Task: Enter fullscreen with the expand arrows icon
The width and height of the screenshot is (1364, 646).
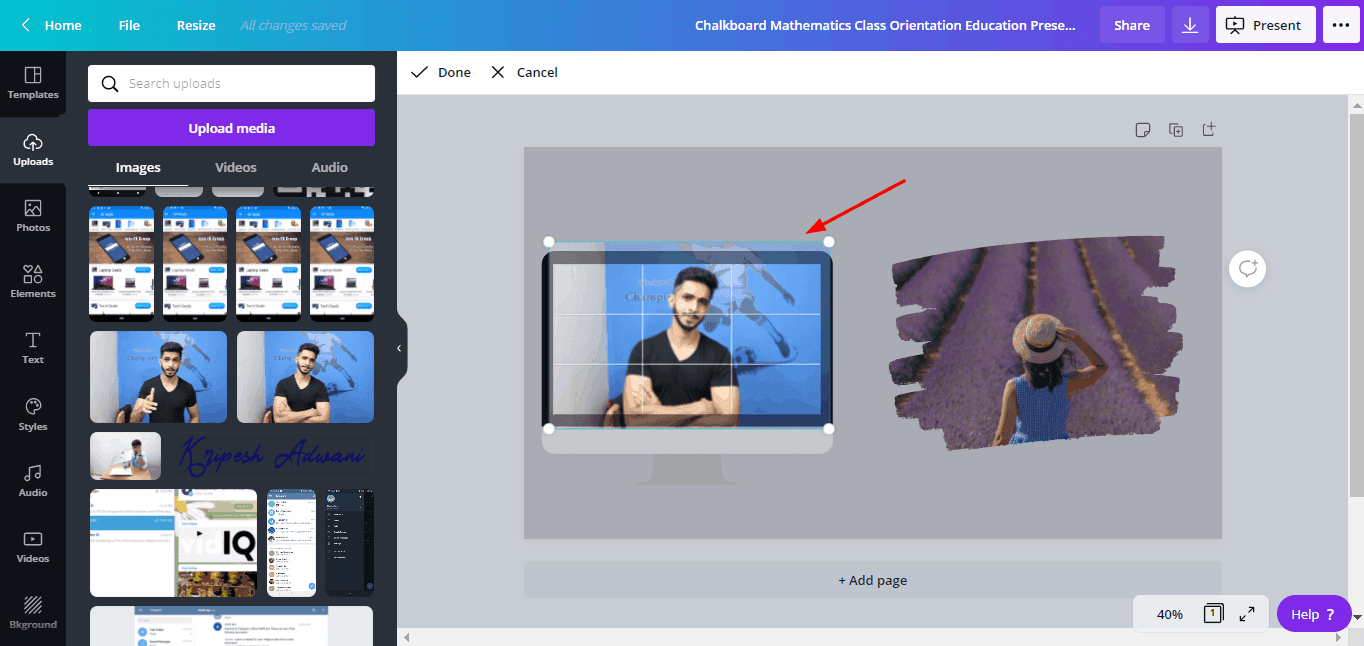Action: tap(1247, 614)
